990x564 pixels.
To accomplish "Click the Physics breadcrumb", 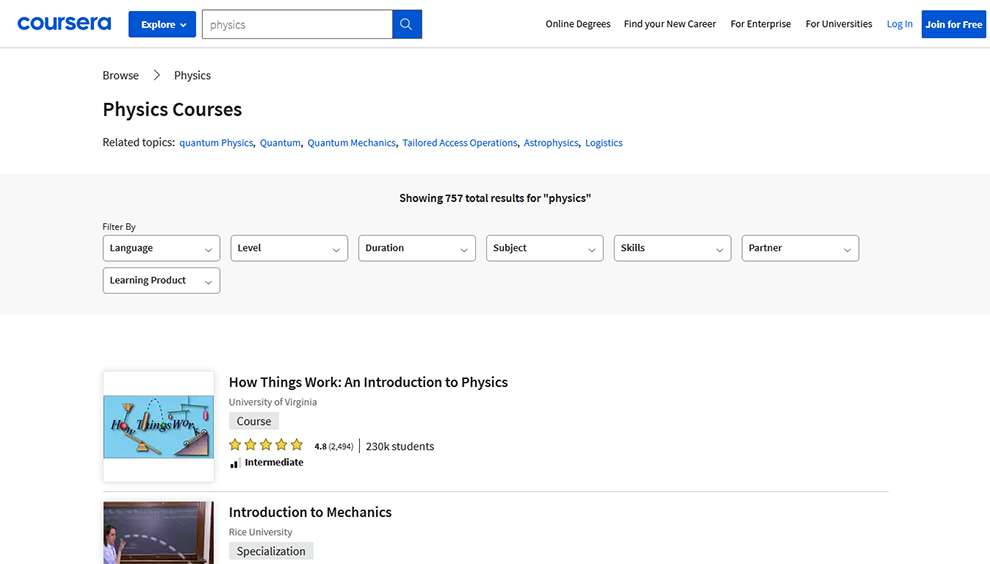I will (x=193, y=75).
